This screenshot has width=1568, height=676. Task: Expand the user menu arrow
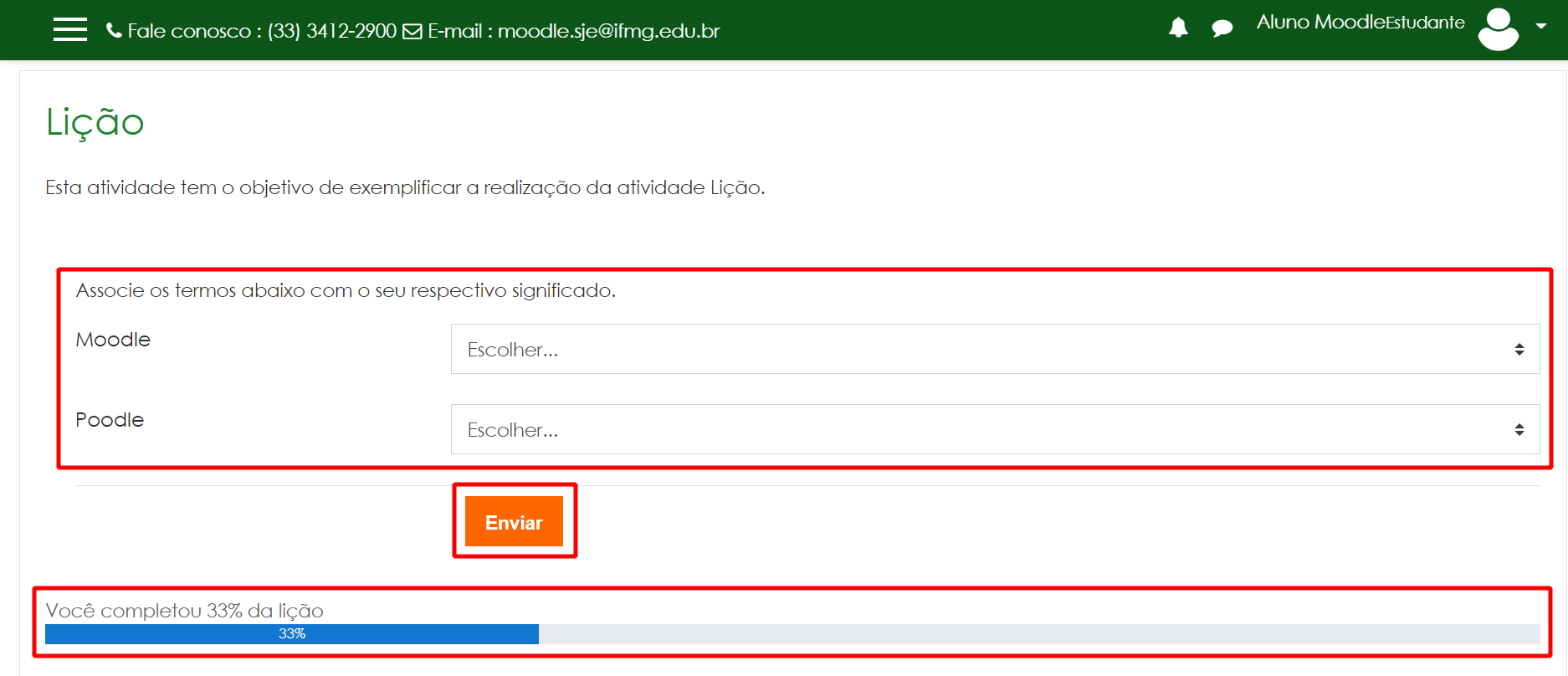click(1540, 26)
